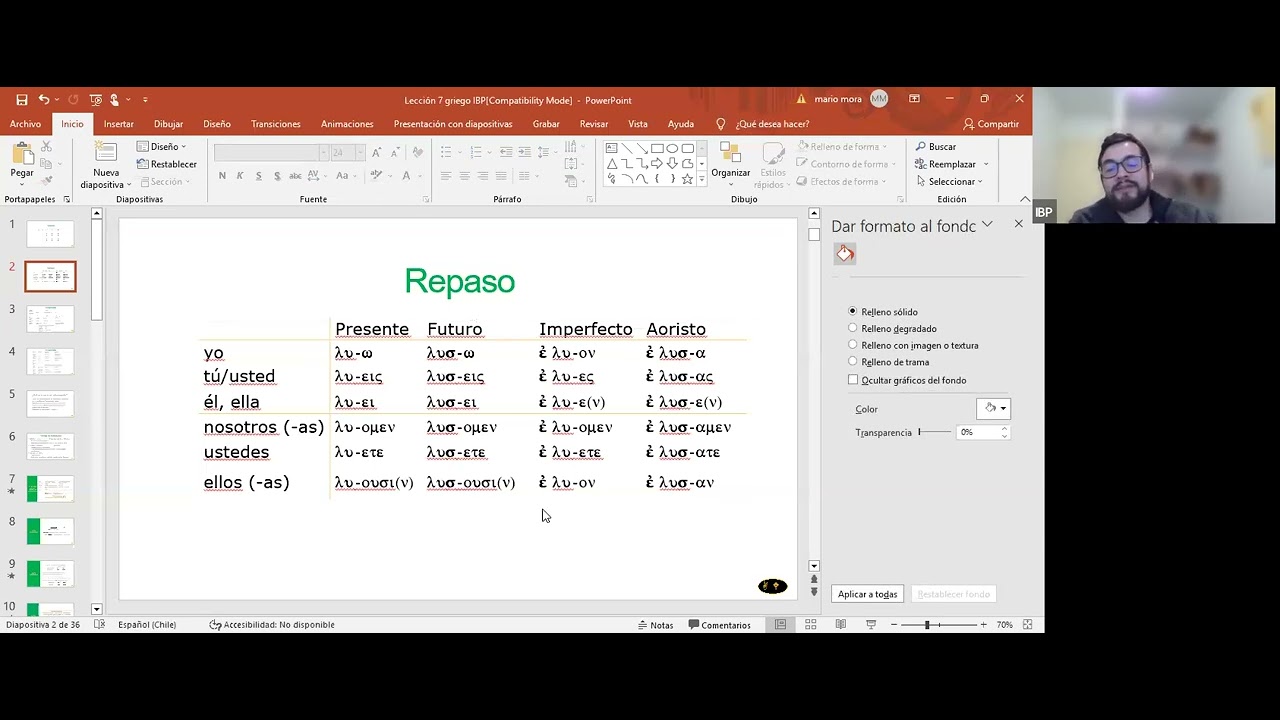Open the Seleccionar dropdown
Image resolution: width=1280 pixels, height=720 pixels.
pyautogui.click(x=949, y=182)
